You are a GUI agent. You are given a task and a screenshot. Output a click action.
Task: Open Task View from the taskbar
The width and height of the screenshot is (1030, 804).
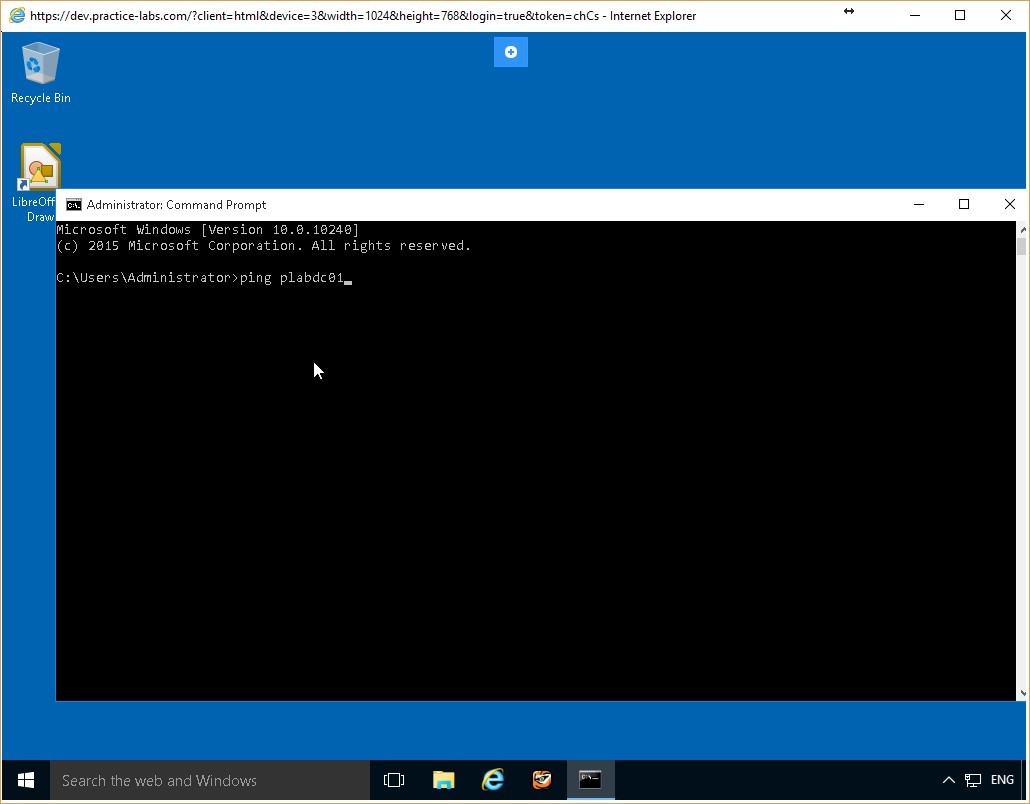pyautogui.click(x=394, y=780)
